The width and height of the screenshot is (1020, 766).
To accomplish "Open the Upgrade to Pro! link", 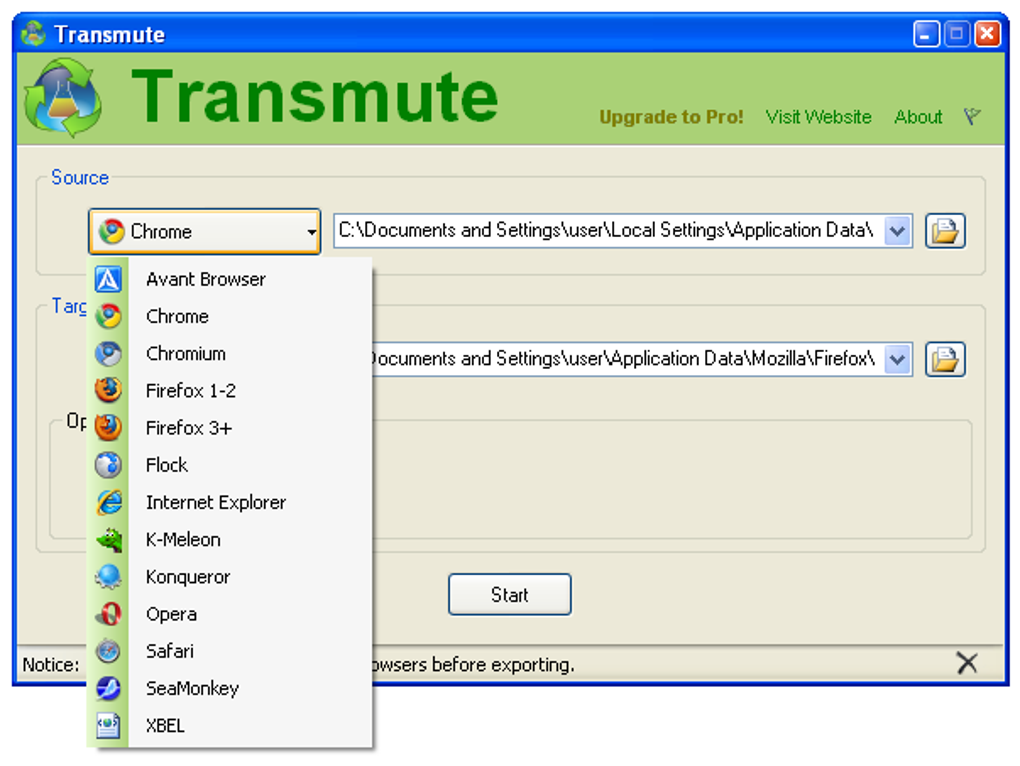I will [x=671, y=117].
